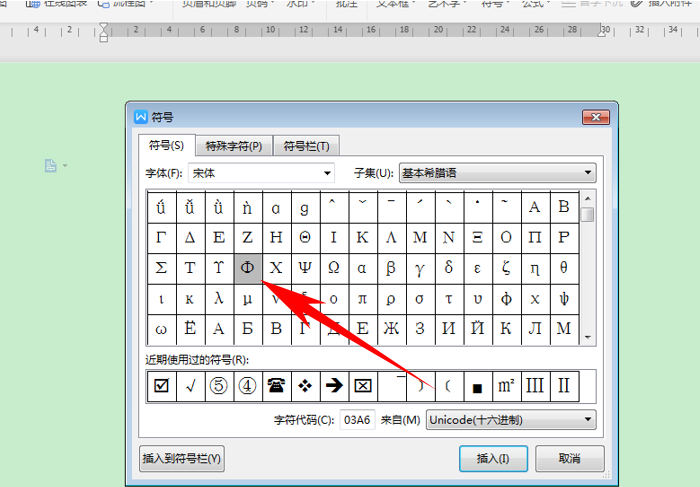Screen dimensions: 700x487
Task: Pick the lowercase eta η symbol
Action: pyautogui.click(x=534, y=268)
